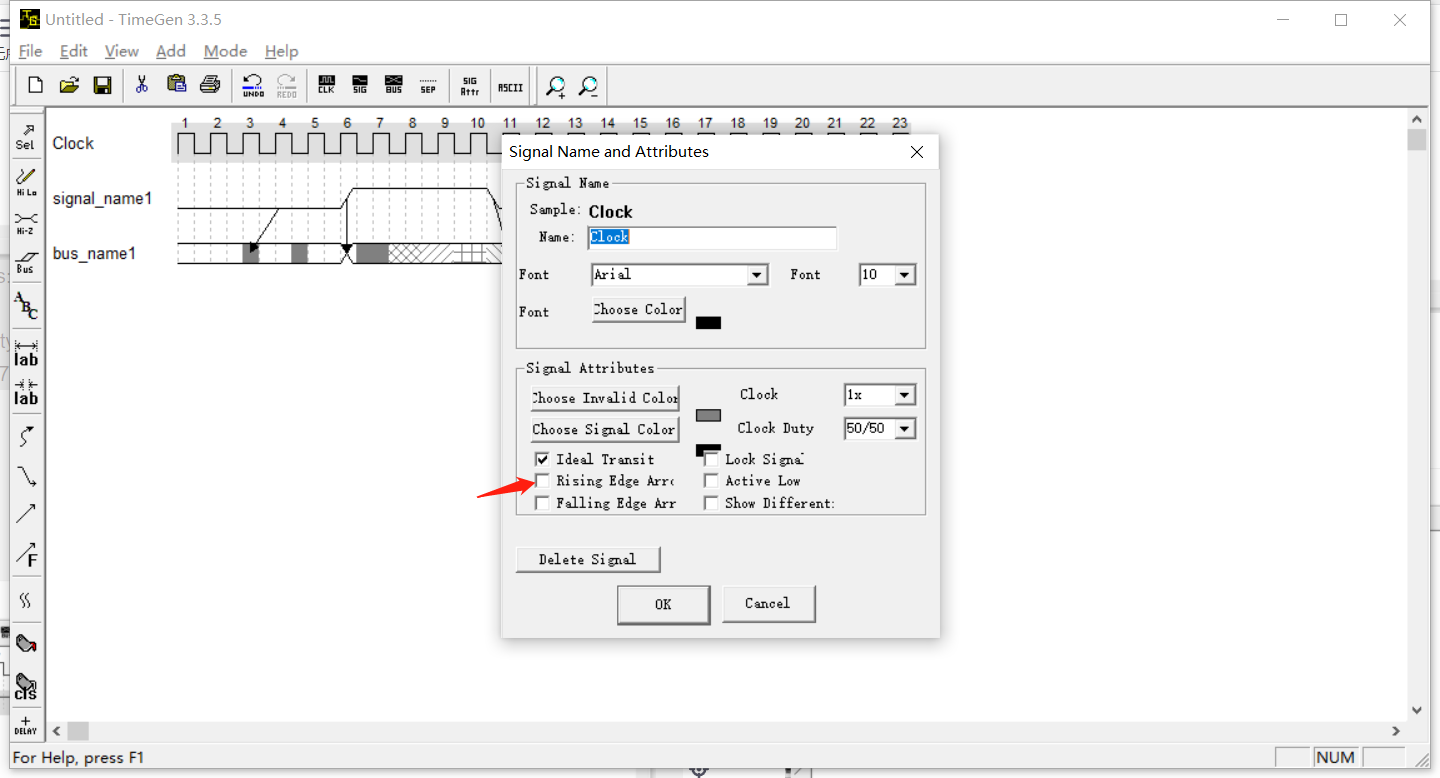This screenshot has height=778, width=1440.
Task: Click the ASCII toolbar icon
Action: (x=509, y=85)
